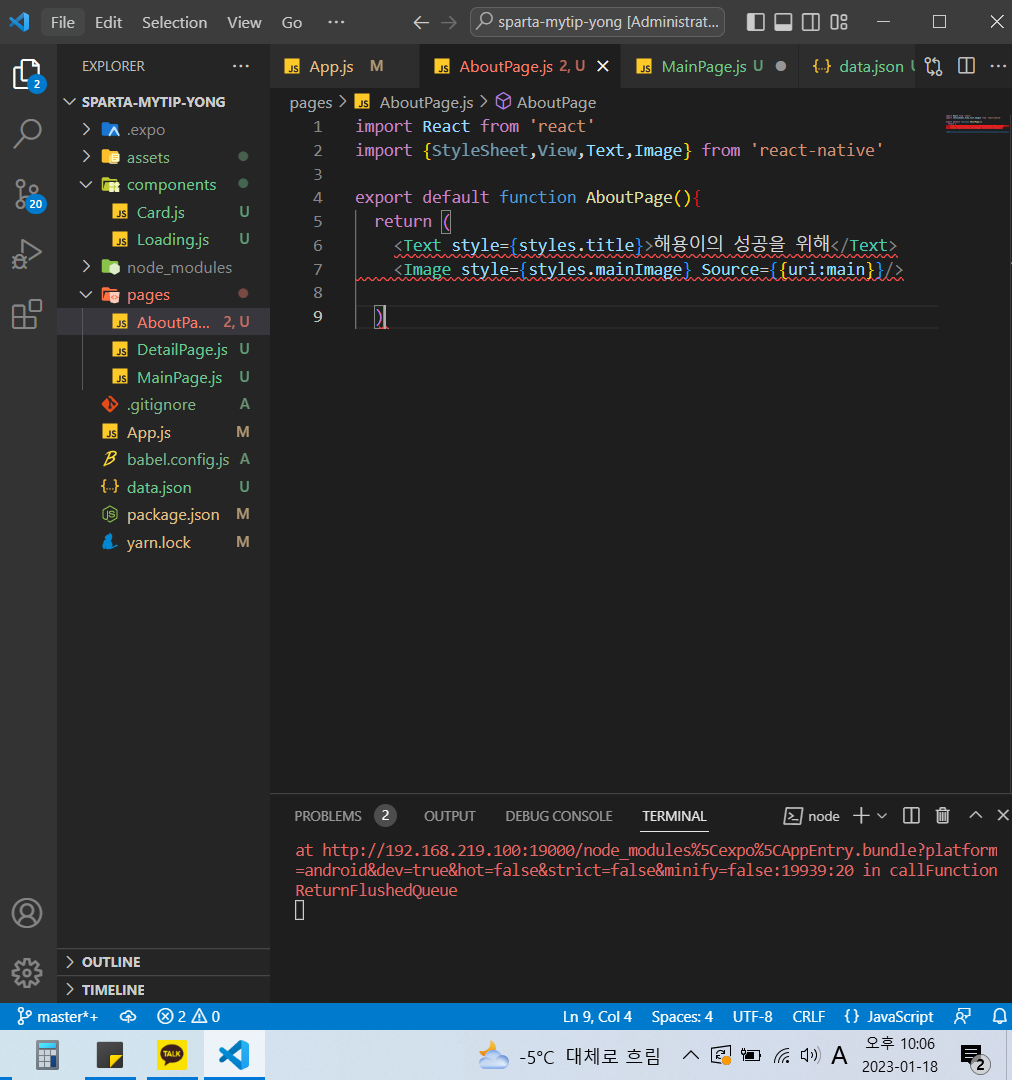The image size is (1012, 1080).
Task: Open the Manage gear icon
Action: pyautogui.click(x=28, y=973)
